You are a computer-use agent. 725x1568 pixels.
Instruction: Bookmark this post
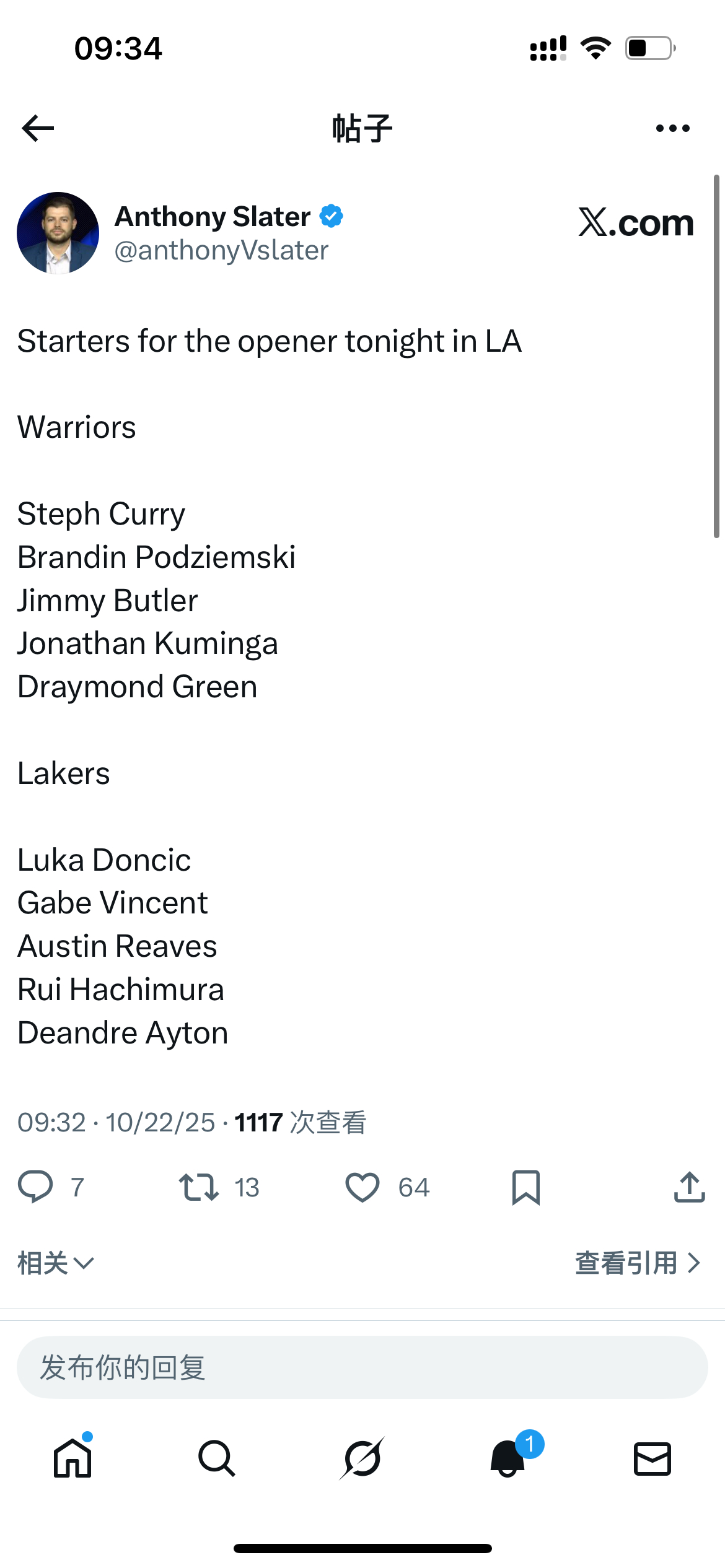pyautogui.click(x=526, y=1187)
